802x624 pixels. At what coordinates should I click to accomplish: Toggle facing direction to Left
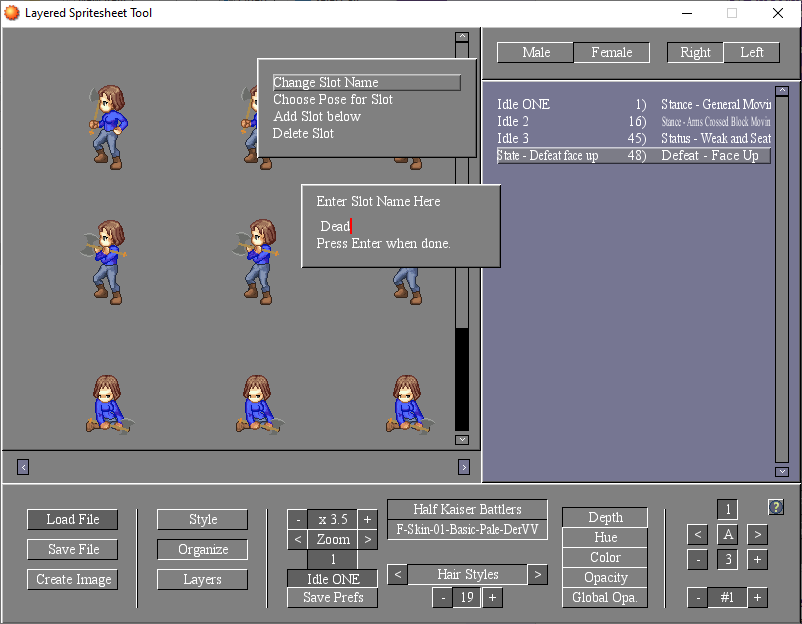pos(752,52)
